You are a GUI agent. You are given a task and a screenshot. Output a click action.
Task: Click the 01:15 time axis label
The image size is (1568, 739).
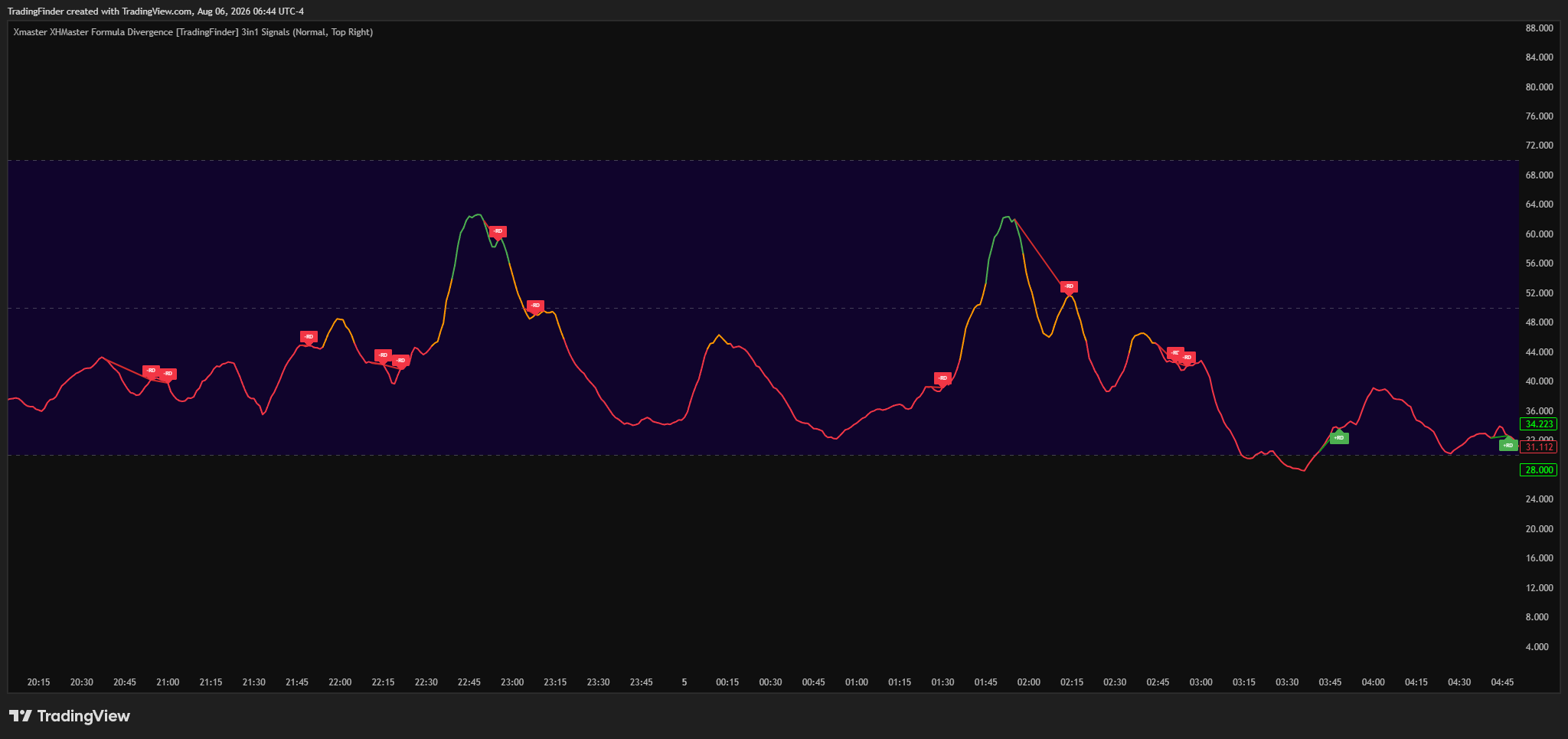pyautogui.click(x=900, y=682)
